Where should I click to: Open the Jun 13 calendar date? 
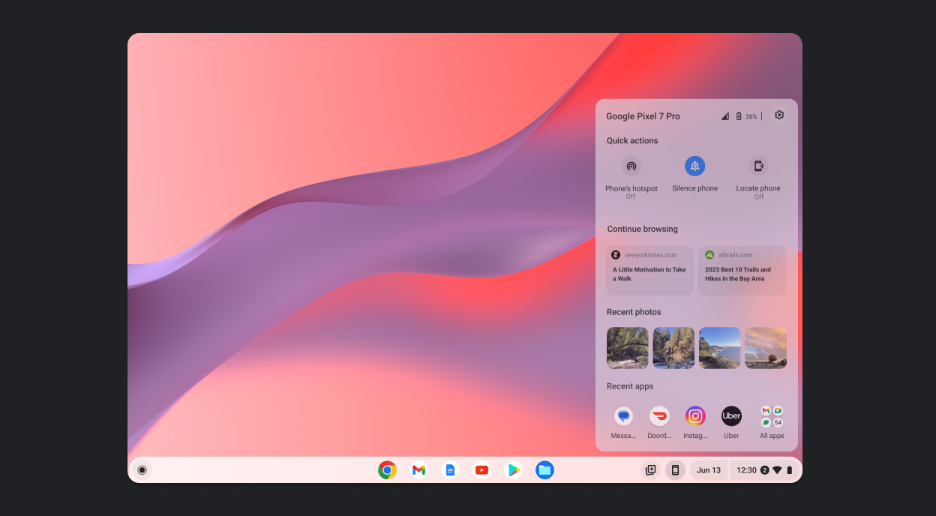coord(708,470)
